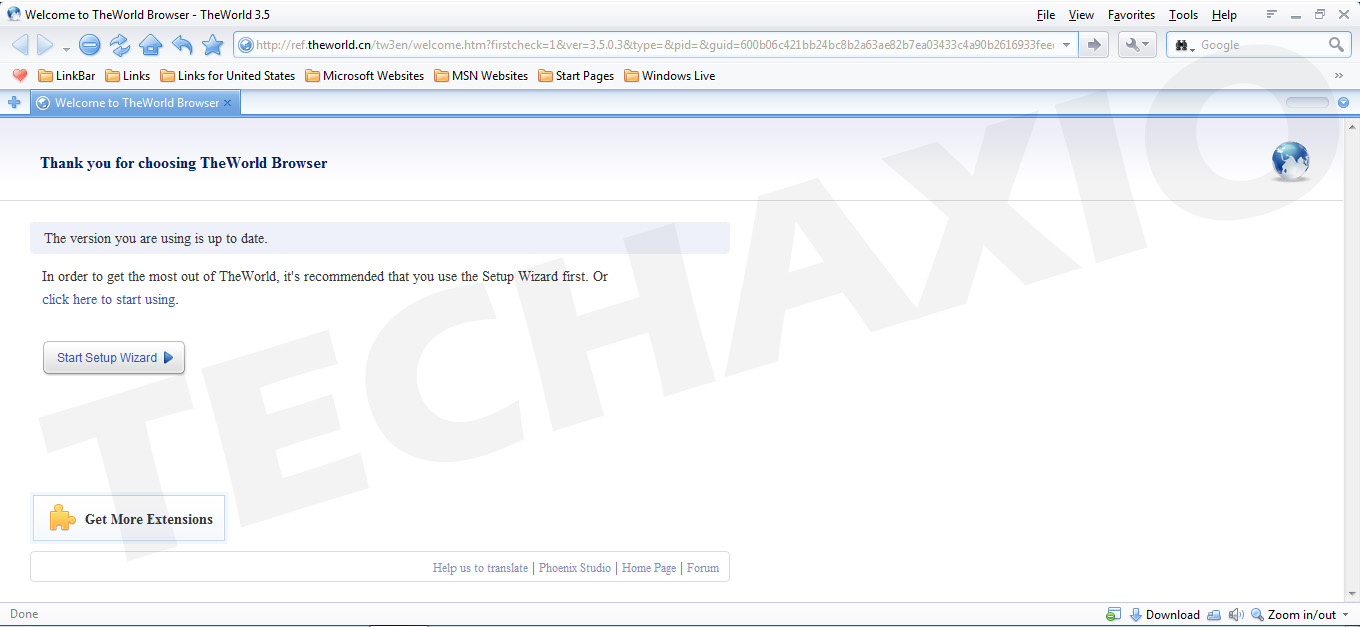1360x627 pixels.
Task: Click the Go arrow button
Action: click(1094, 45)
